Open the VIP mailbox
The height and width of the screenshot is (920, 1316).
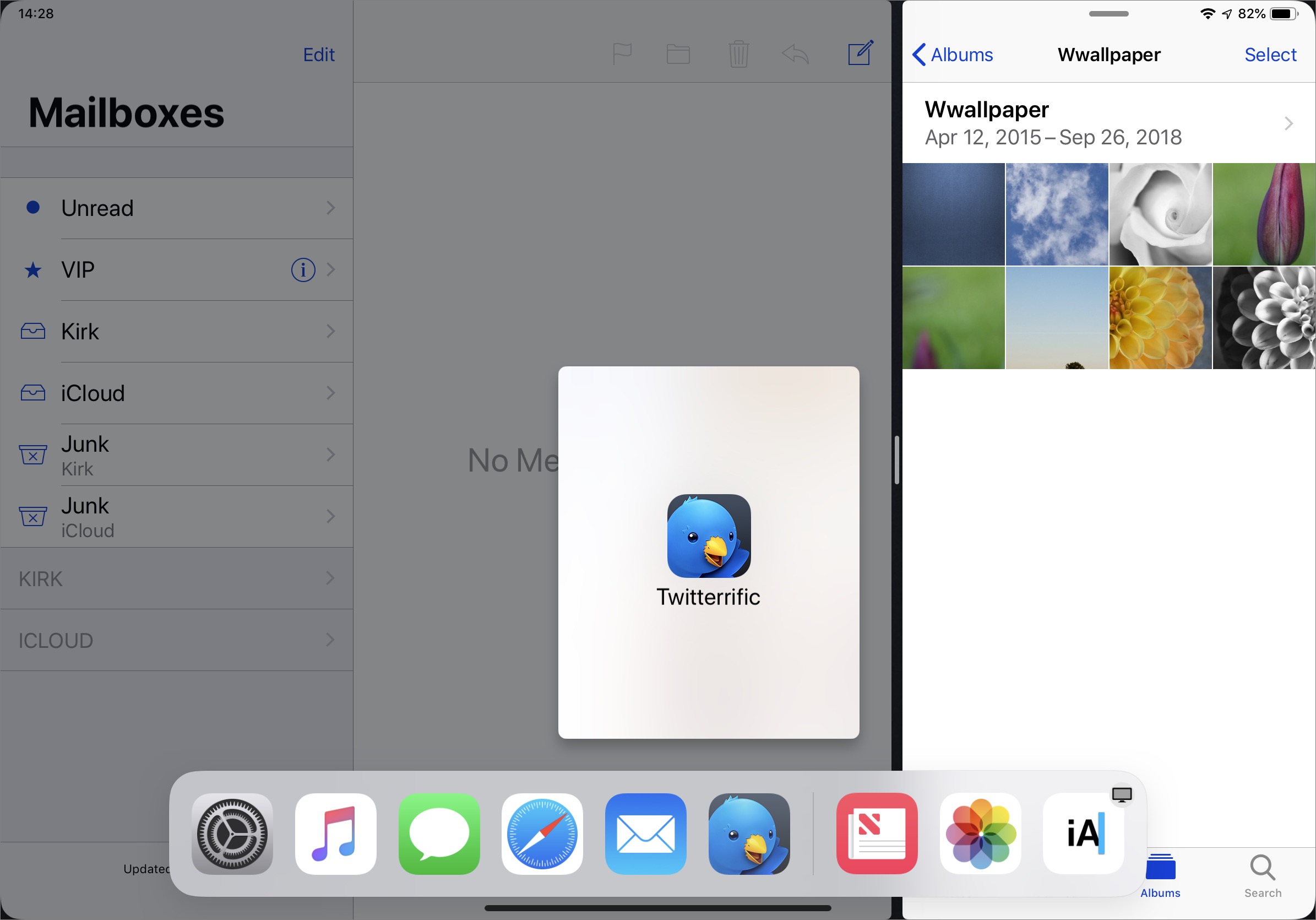pyautogui.click(x=177, y=269)
